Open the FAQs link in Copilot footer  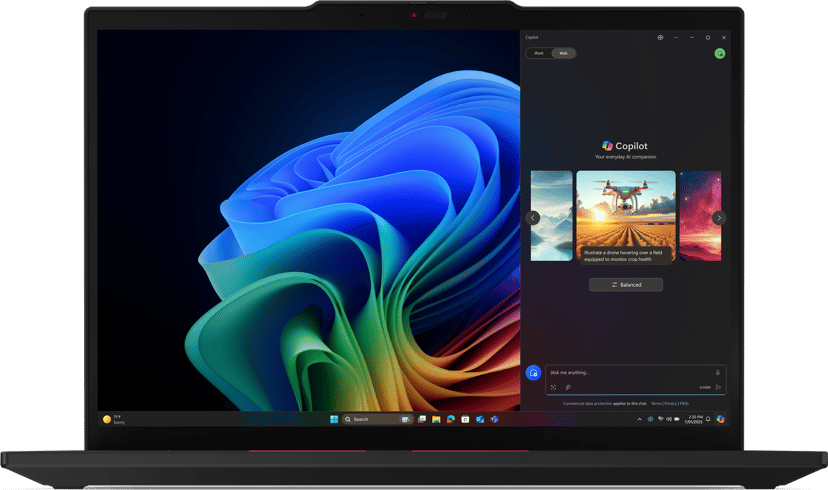[x=684, y=403]
